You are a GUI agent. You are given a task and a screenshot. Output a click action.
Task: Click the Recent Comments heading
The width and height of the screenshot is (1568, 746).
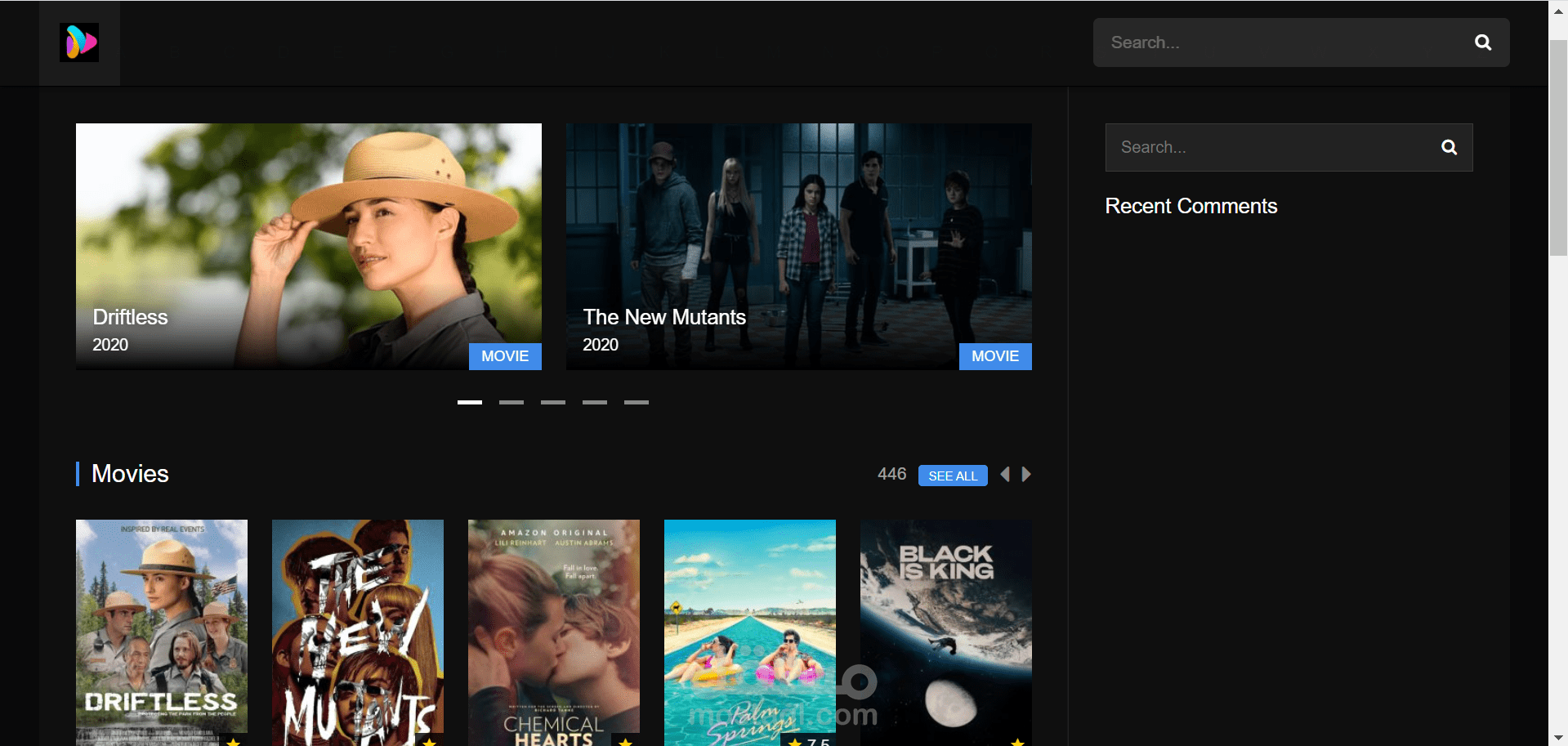1191,206
